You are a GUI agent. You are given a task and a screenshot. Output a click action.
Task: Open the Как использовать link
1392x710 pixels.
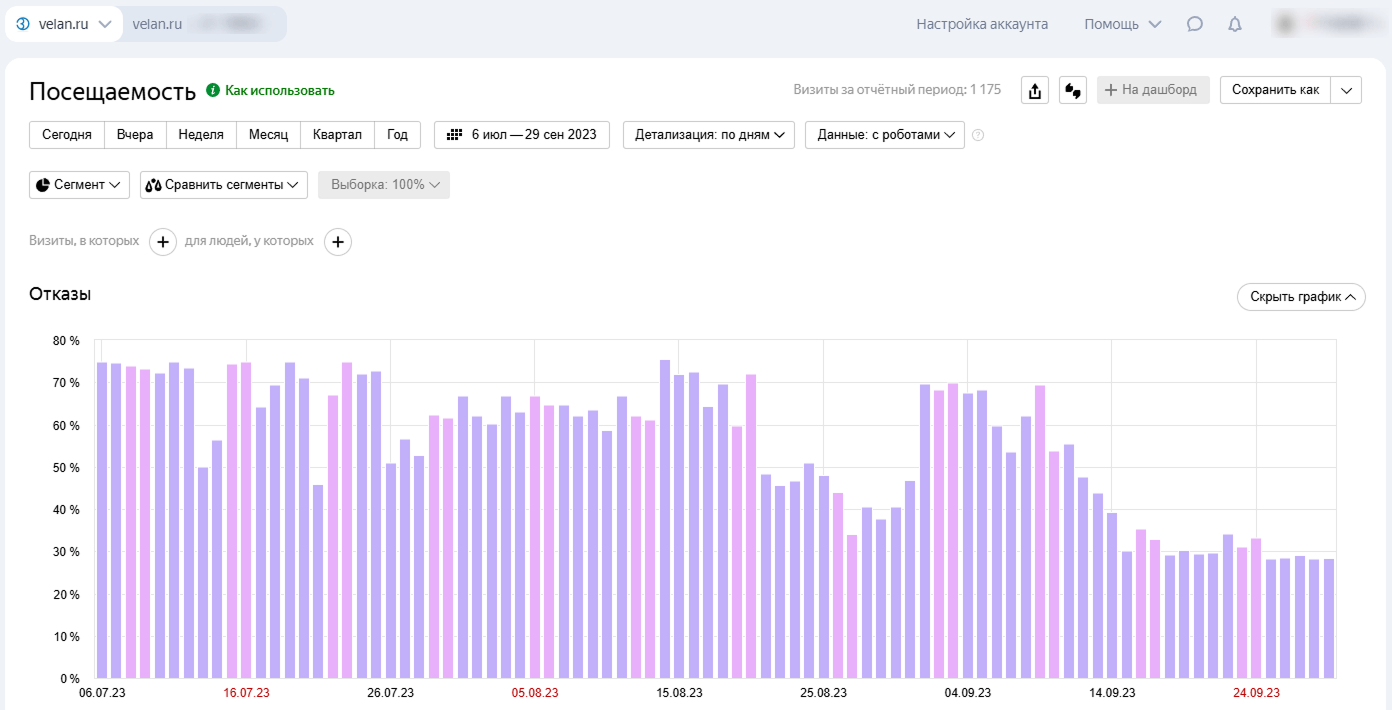pyautogui.click(x=279, y=91)
